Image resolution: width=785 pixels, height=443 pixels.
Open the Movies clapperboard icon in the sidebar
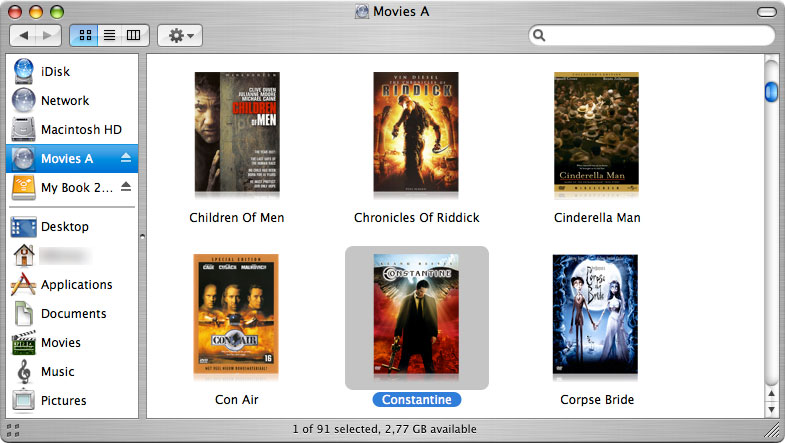pos(24,342)
